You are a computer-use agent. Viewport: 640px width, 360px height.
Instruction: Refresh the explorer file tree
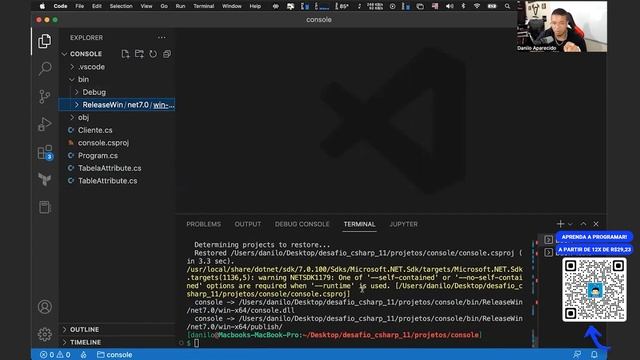(153, 54)
